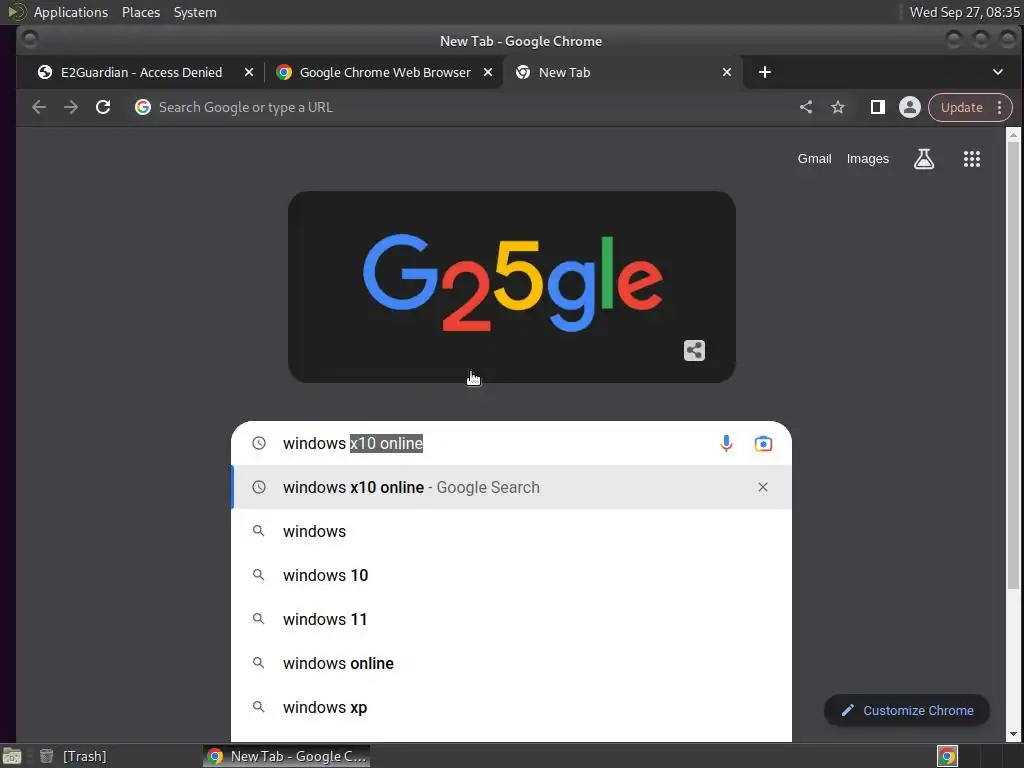This screenshot has width=1024, height=768.
Task: Reload the current page
Action: tap(103, 107)
